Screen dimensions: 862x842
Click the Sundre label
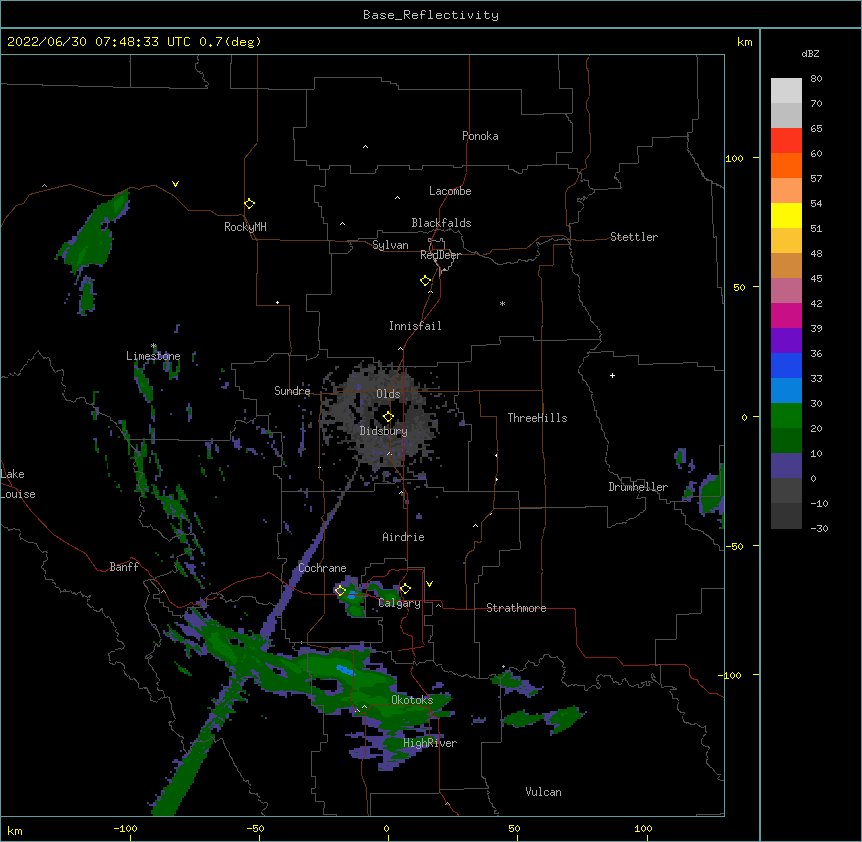[292, 391]
